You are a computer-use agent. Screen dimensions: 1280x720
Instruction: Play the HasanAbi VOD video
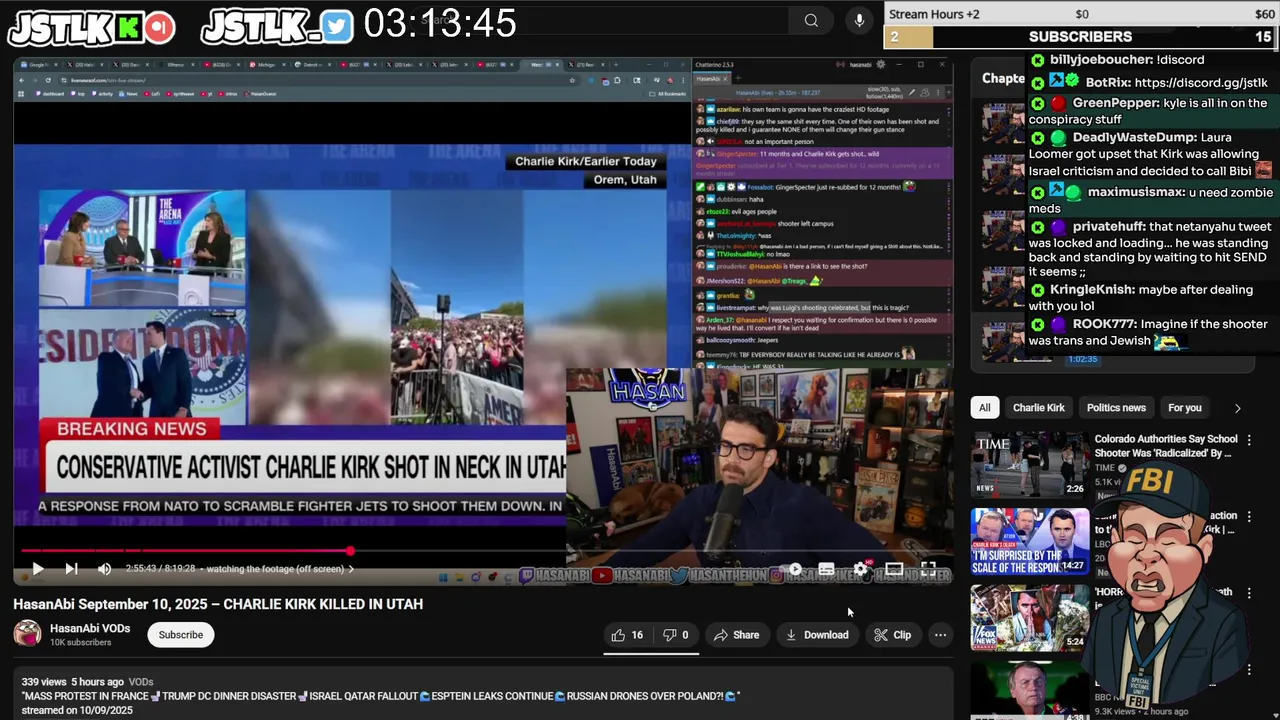(37, 569)
